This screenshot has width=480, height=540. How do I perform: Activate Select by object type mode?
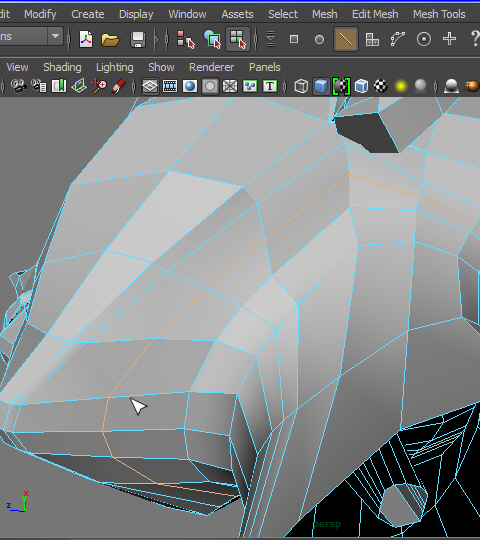click(x=212, y=39)
